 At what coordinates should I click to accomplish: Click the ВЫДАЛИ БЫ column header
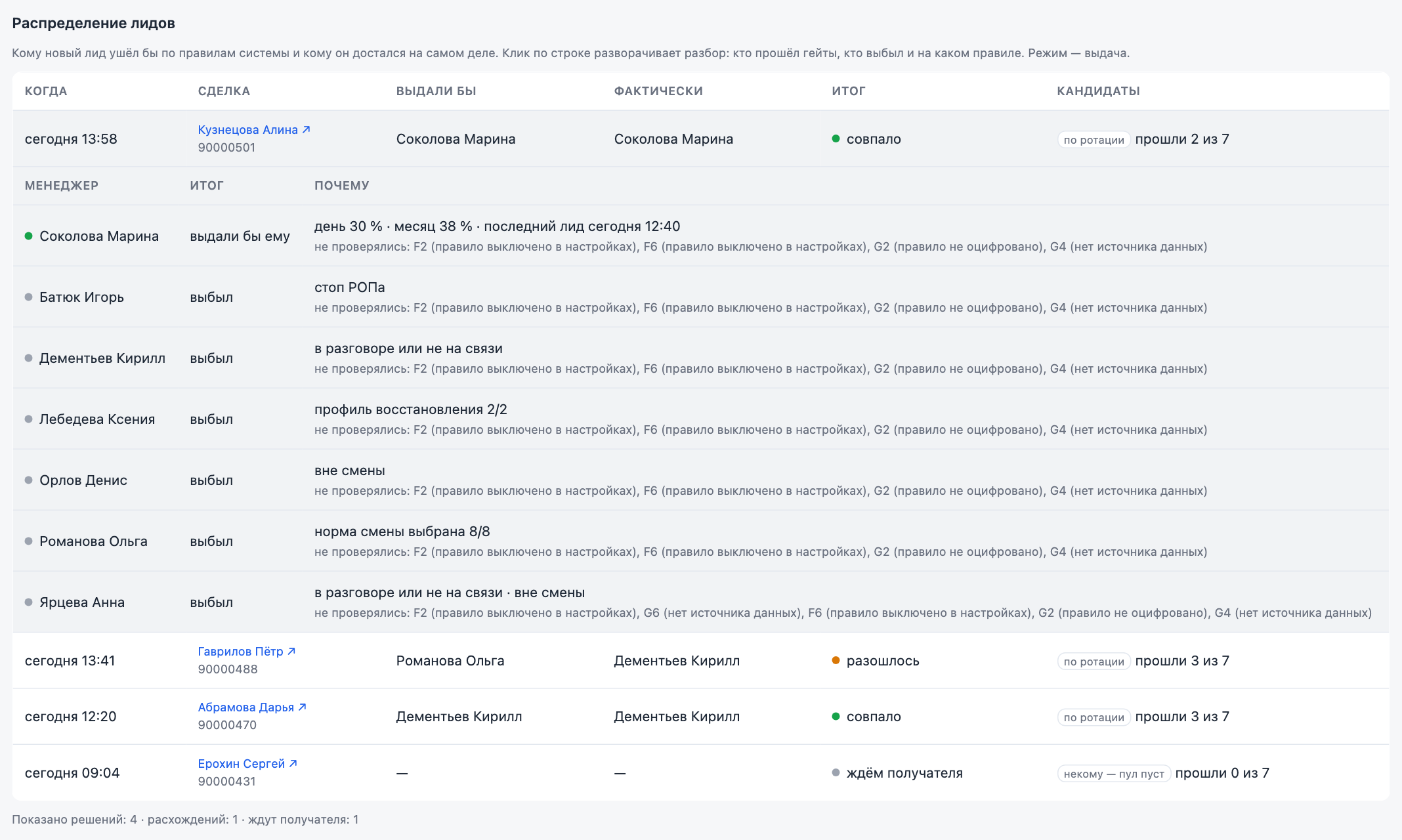436,91
